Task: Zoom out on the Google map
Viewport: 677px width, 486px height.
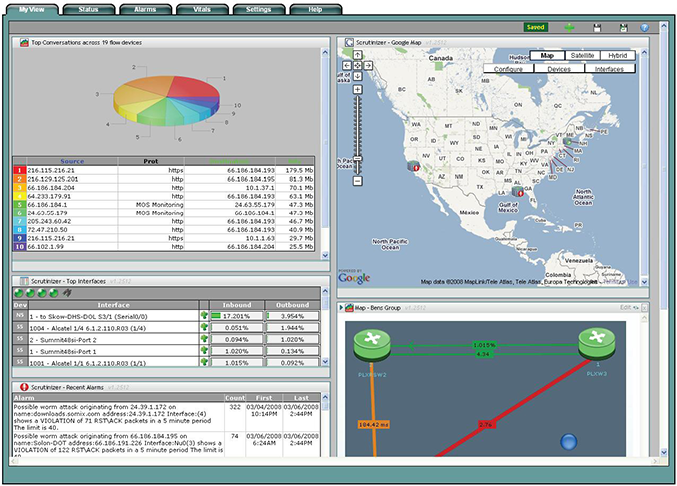Action: tap(359, 182)
